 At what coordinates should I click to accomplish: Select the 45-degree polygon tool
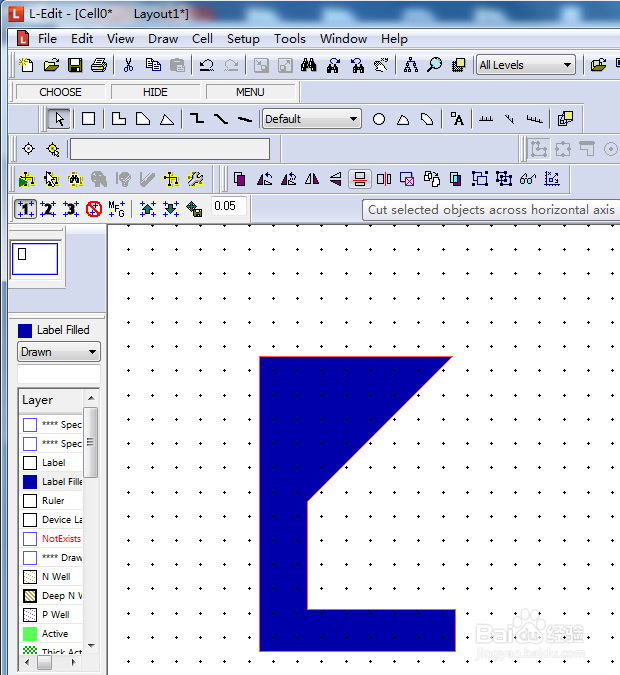click(x=143, y=119)
